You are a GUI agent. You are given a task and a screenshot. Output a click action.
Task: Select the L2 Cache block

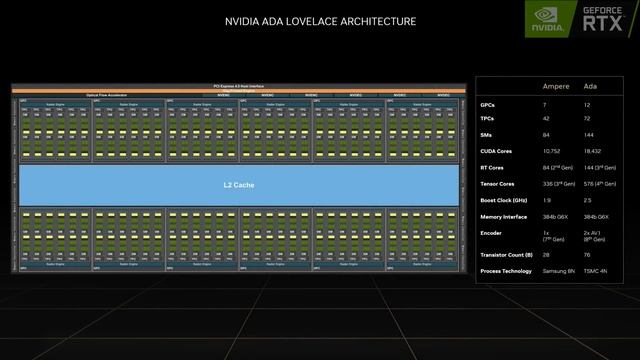point(239,185)
